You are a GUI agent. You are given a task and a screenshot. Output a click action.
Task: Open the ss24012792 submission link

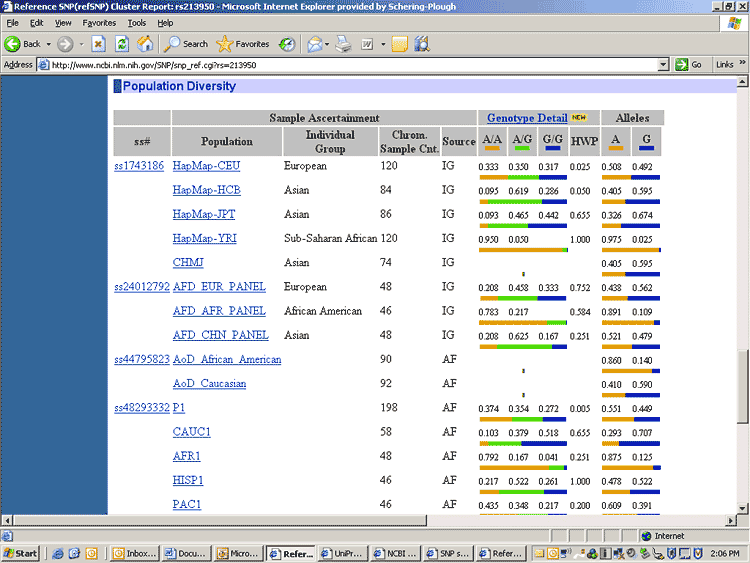[x=142, y=287]
